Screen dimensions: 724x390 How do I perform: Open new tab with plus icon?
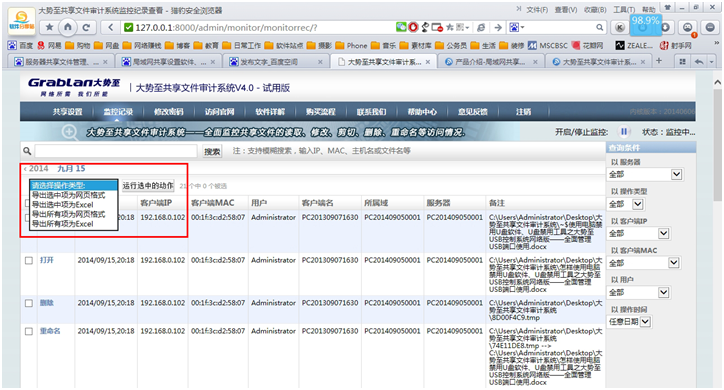[659, 61]
